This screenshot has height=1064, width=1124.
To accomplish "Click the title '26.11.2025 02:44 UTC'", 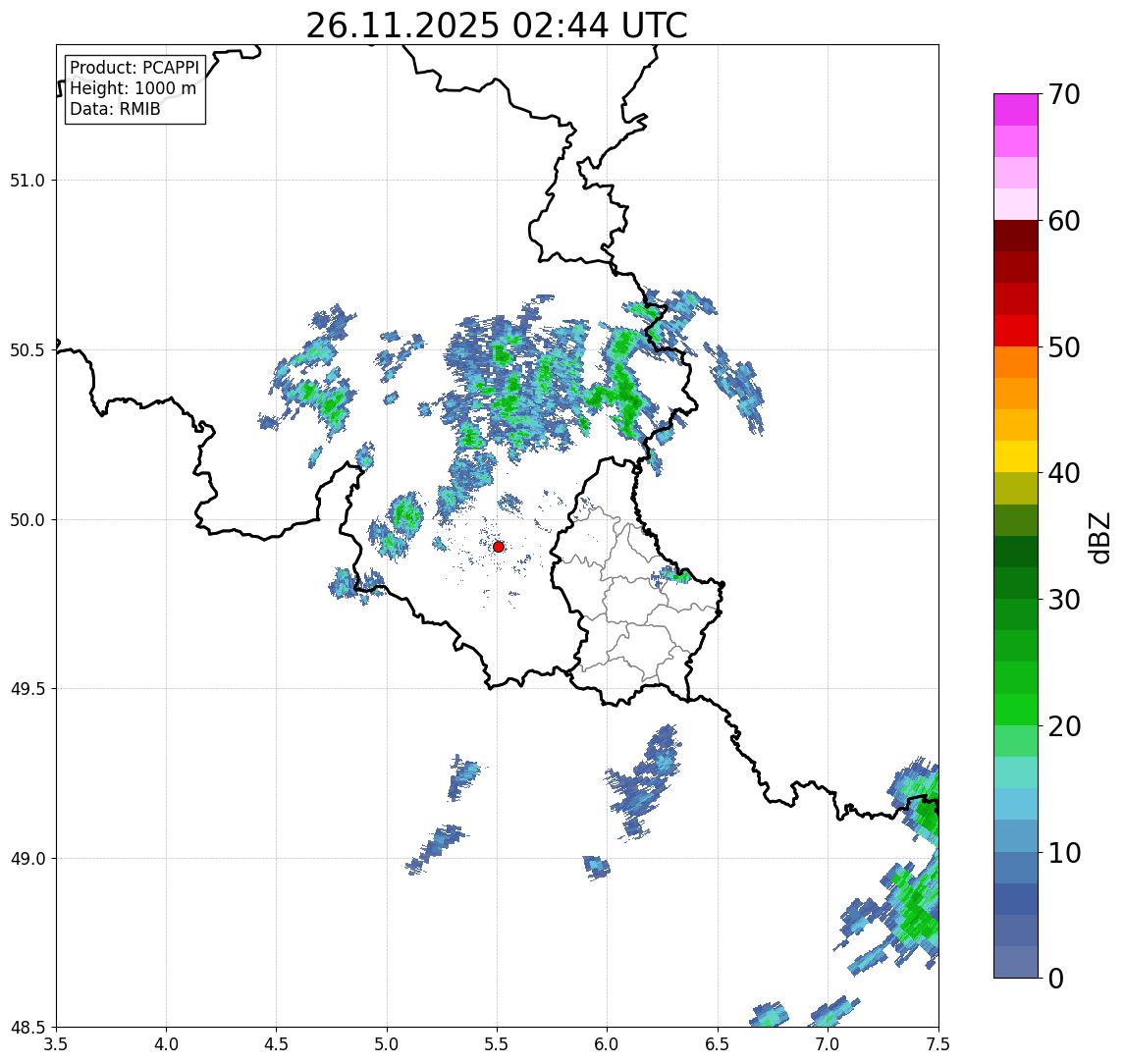I will pyautogui.click(x=497, y=26).
